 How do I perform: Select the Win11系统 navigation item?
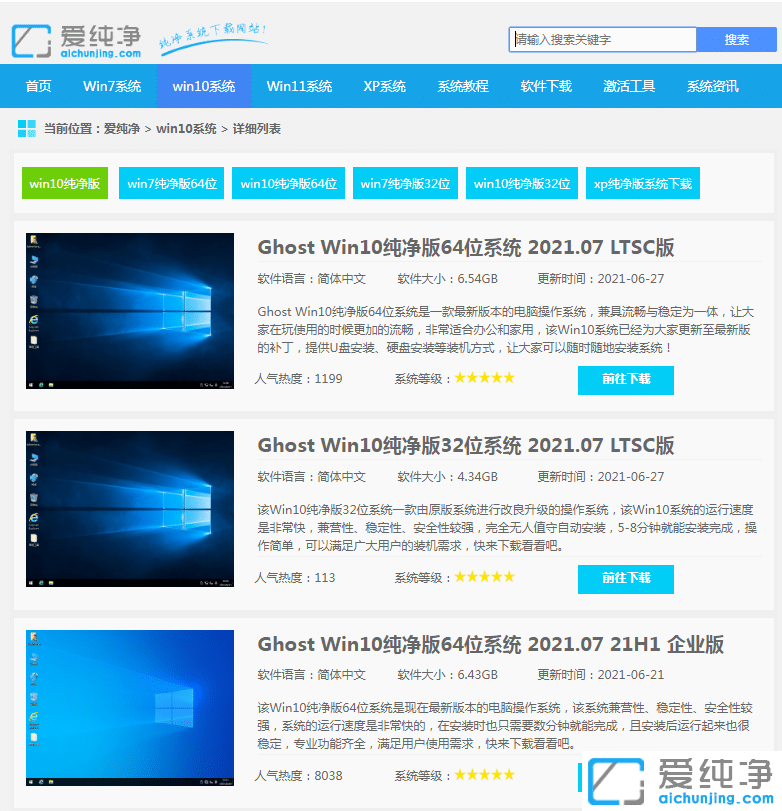tap(299, 86)
